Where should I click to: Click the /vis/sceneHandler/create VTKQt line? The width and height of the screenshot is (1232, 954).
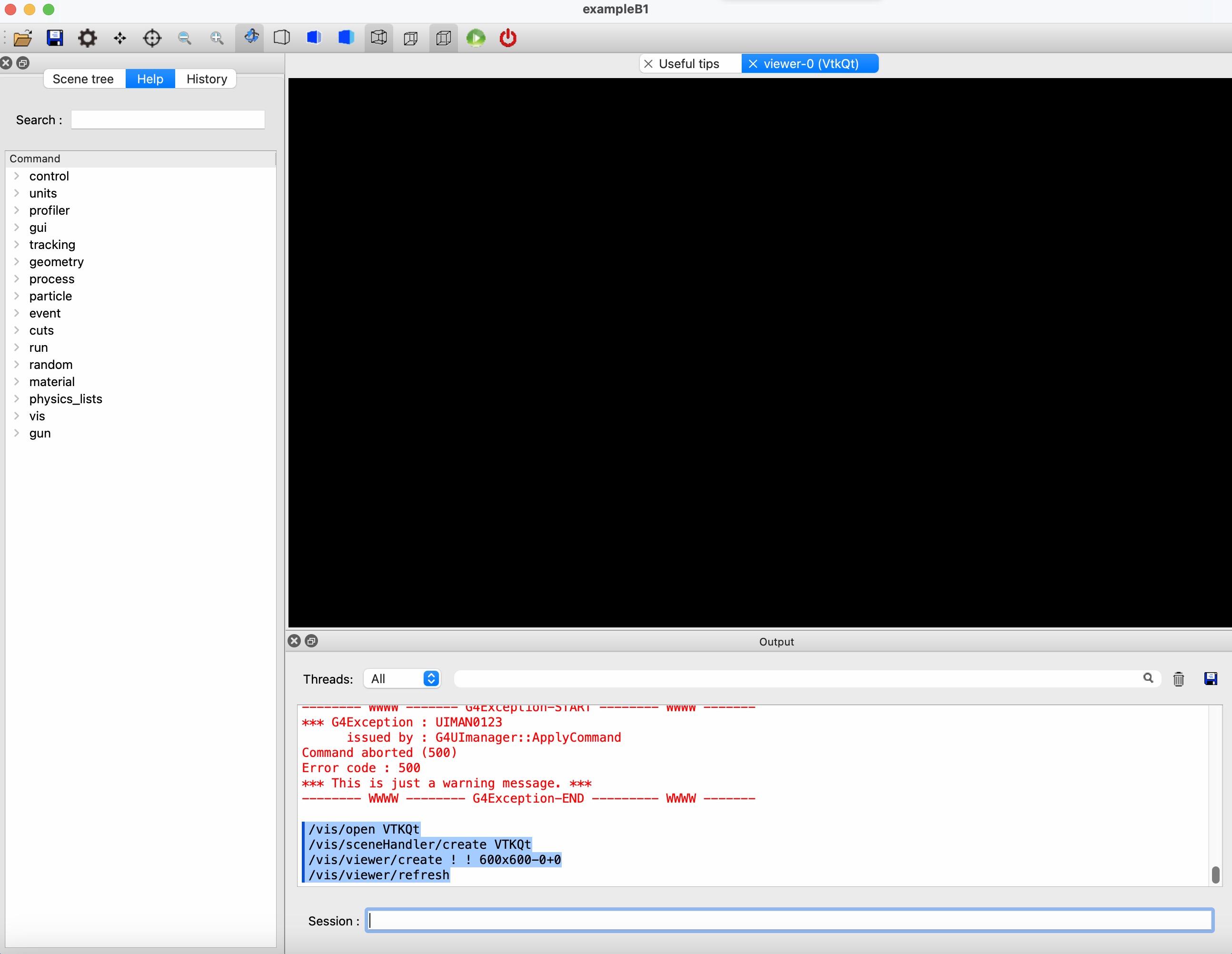(420, 844)
